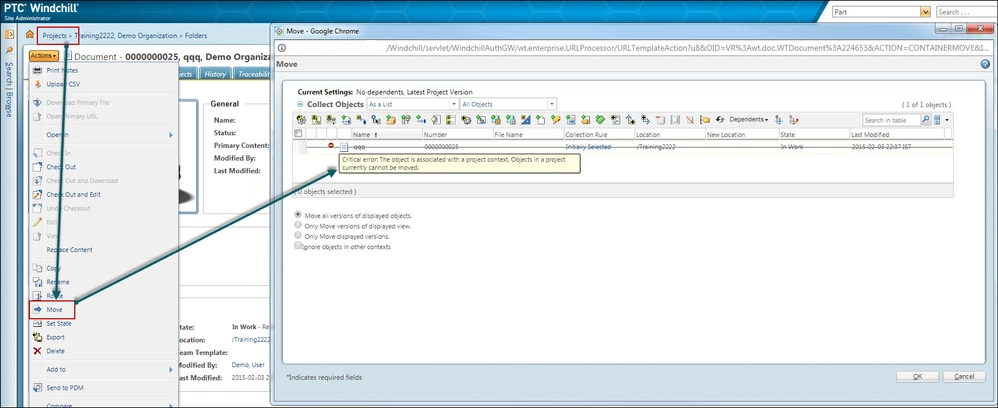Enable Ignore objects in other contexts
The image size is (998, 408).
[298, 246]
